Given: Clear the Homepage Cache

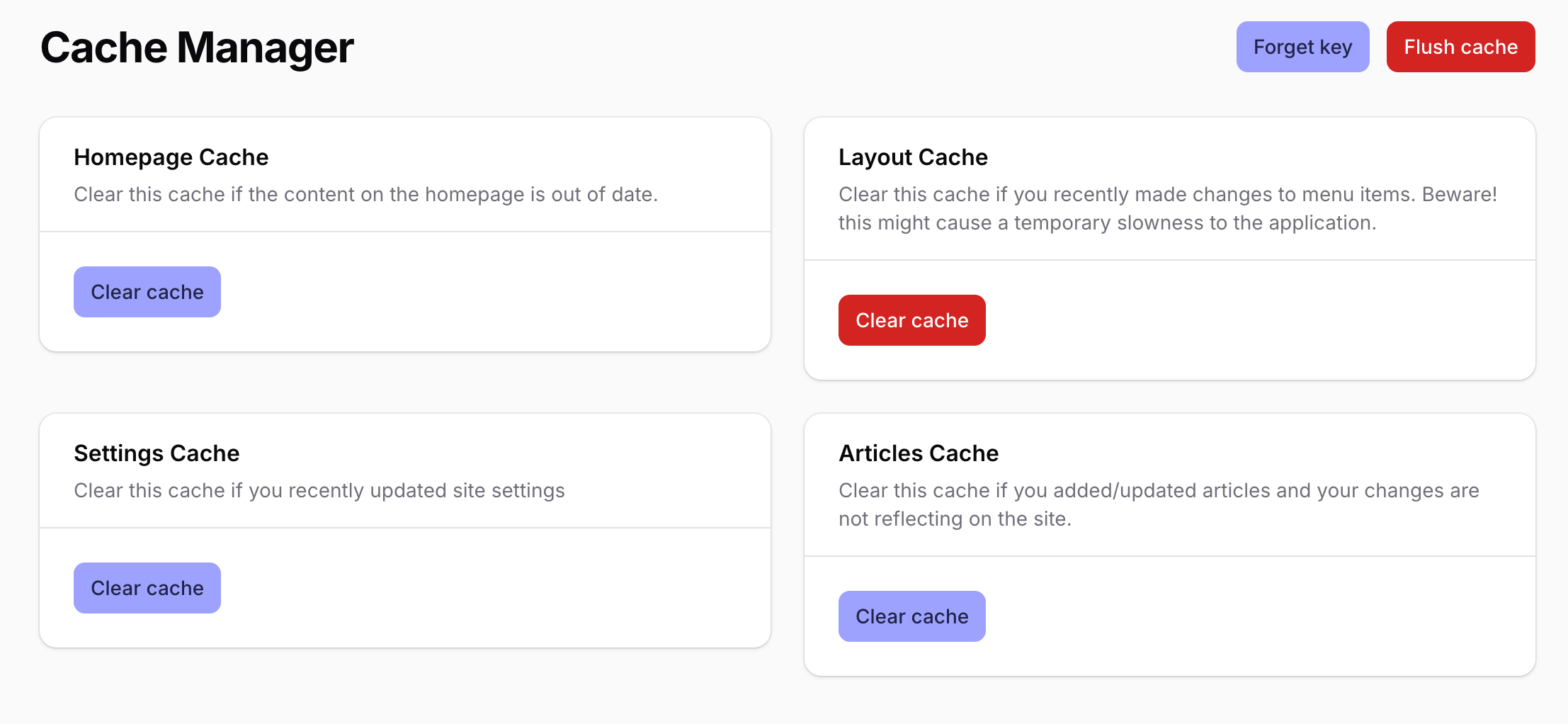Looking at the screenshot, I should pos(147,291).
